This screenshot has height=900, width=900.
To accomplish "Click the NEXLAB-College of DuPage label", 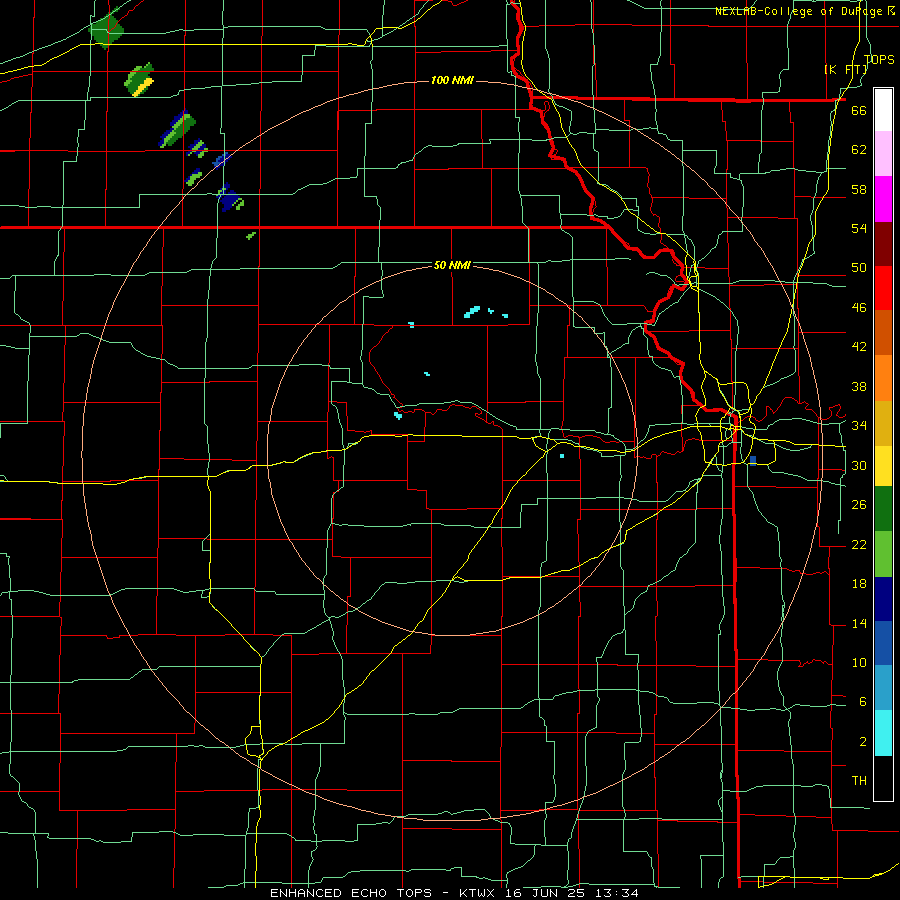I will [800, 11].
